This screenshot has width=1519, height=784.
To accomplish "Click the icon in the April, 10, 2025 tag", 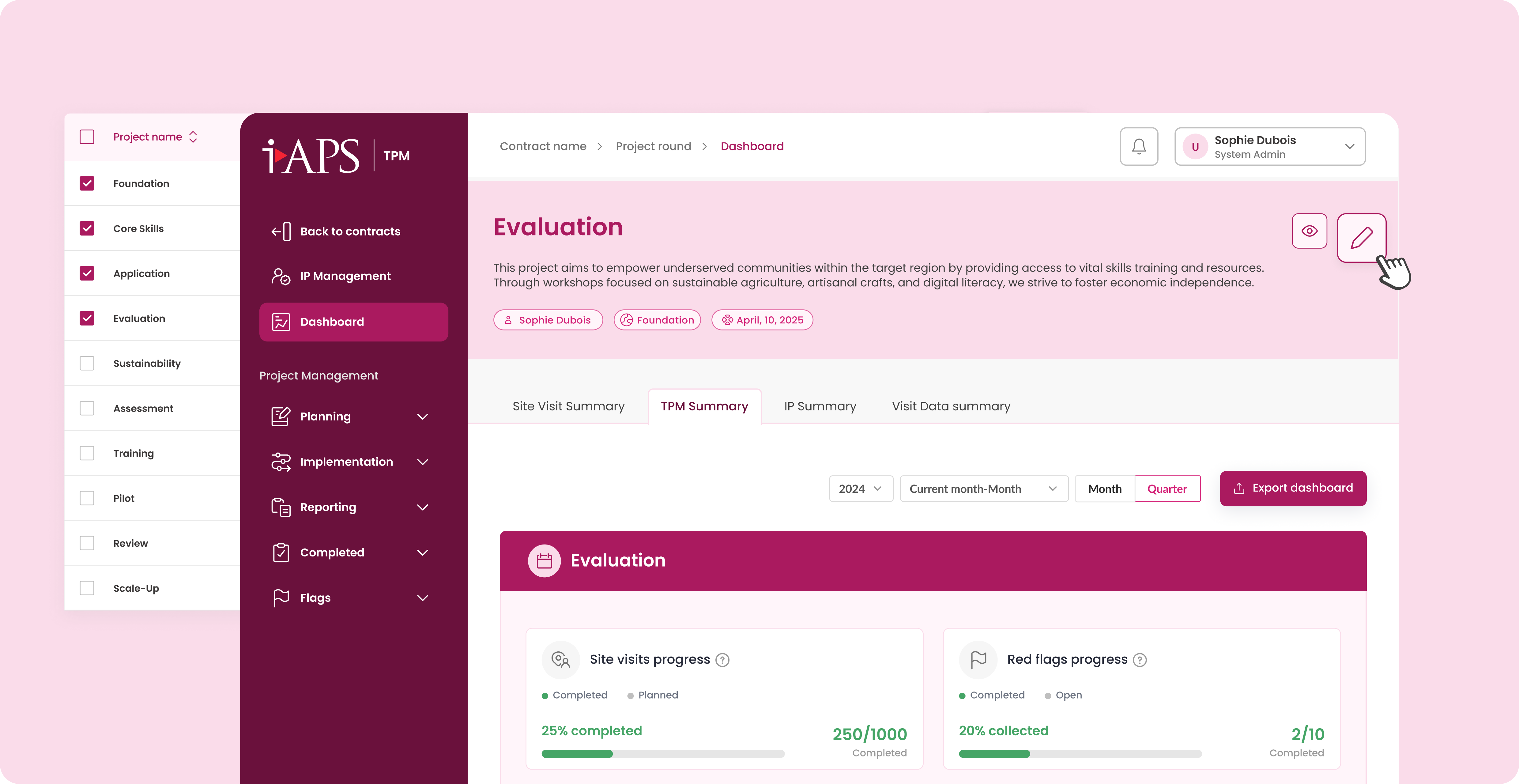I will tap(727, 320).
